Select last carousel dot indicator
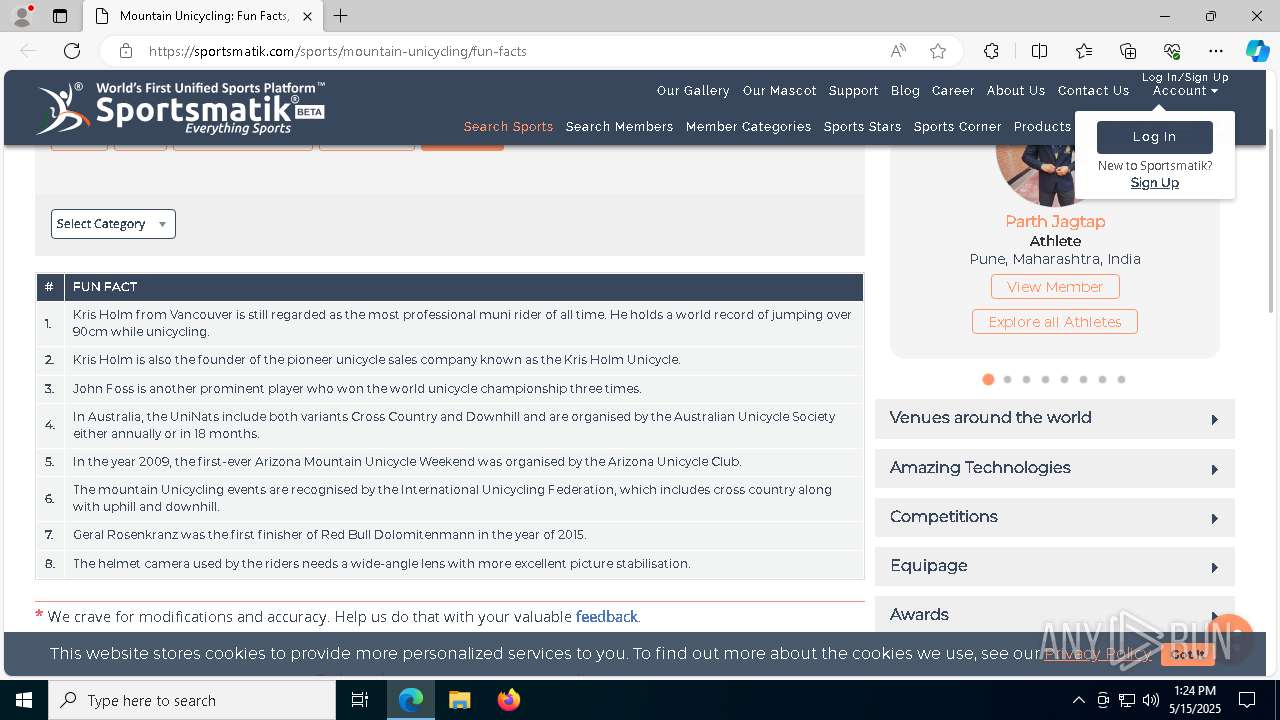Image resolution: width=1280 pixels, height=720 pixels. [x=1121, y=380]
